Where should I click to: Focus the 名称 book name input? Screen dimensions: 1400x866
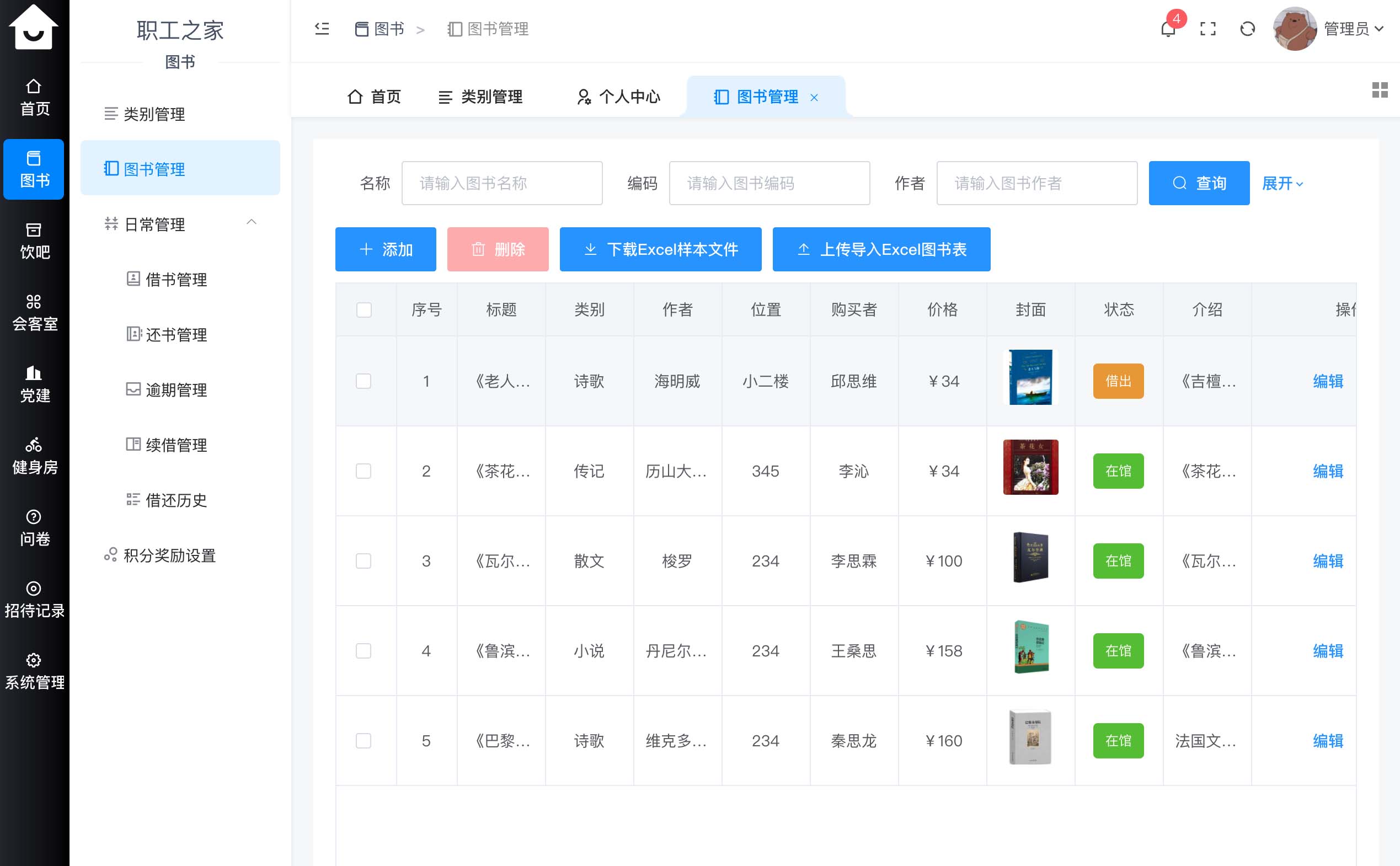[502, 183]
